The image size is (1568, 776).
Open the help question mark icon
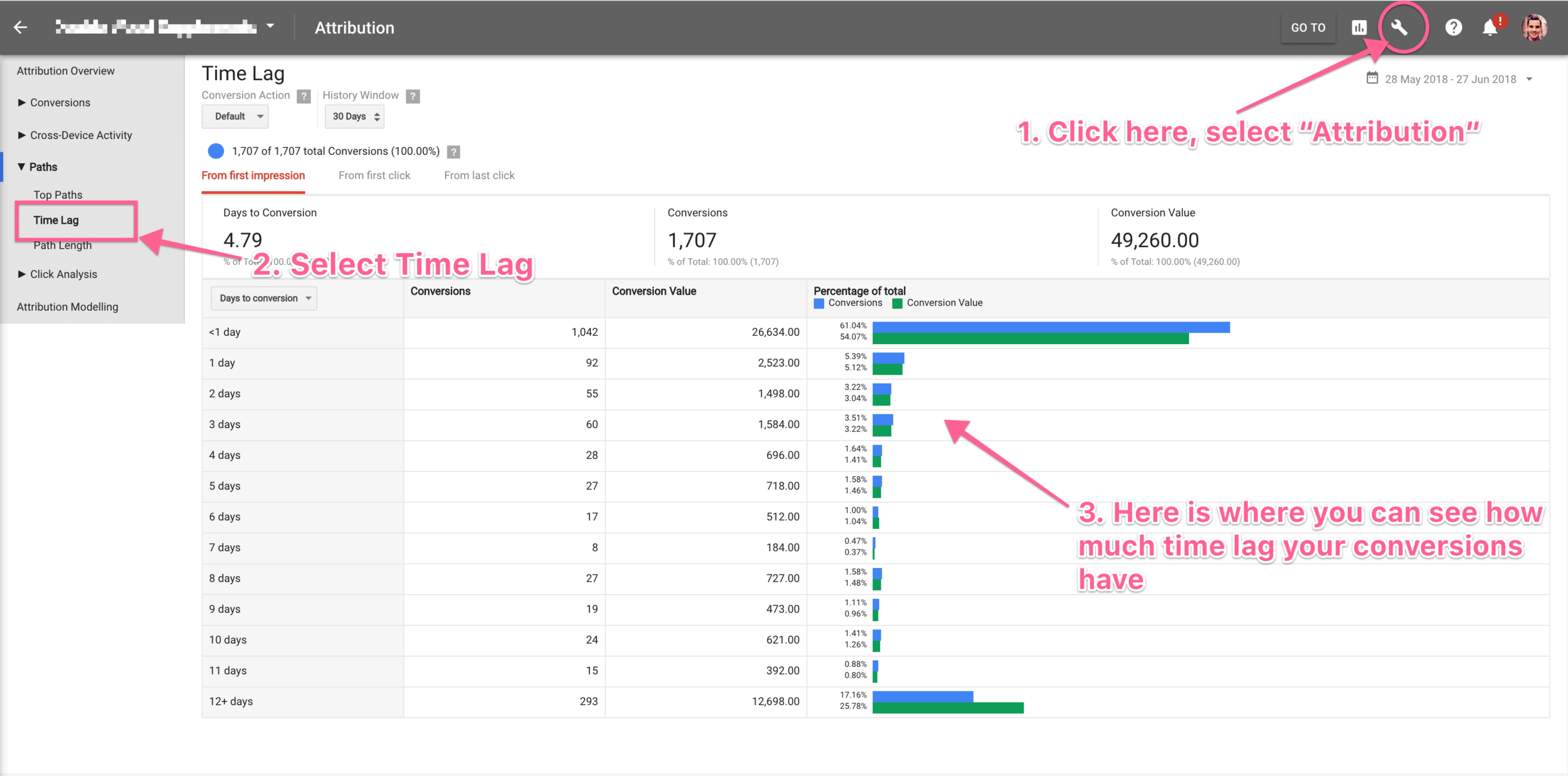coord(1453,28)
